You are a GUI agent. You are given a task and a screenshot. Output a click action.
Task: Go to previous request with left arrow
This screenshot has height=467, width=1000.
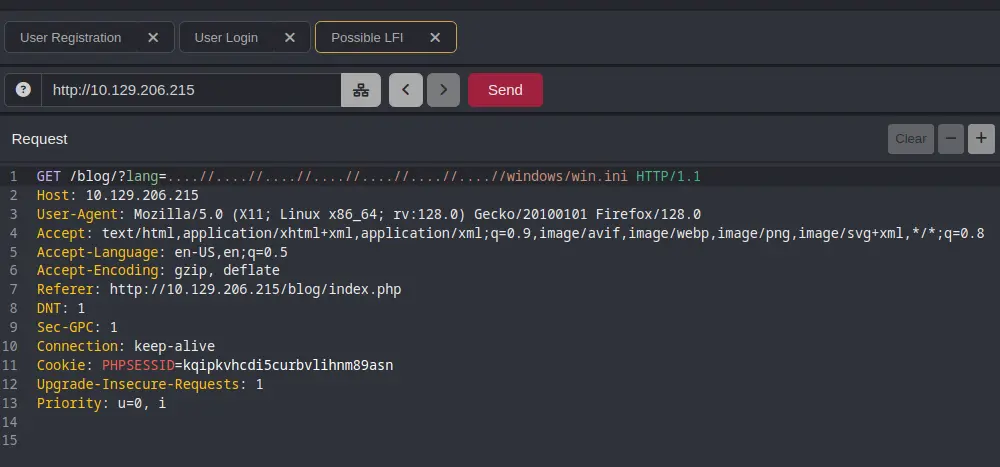point(406,90)
